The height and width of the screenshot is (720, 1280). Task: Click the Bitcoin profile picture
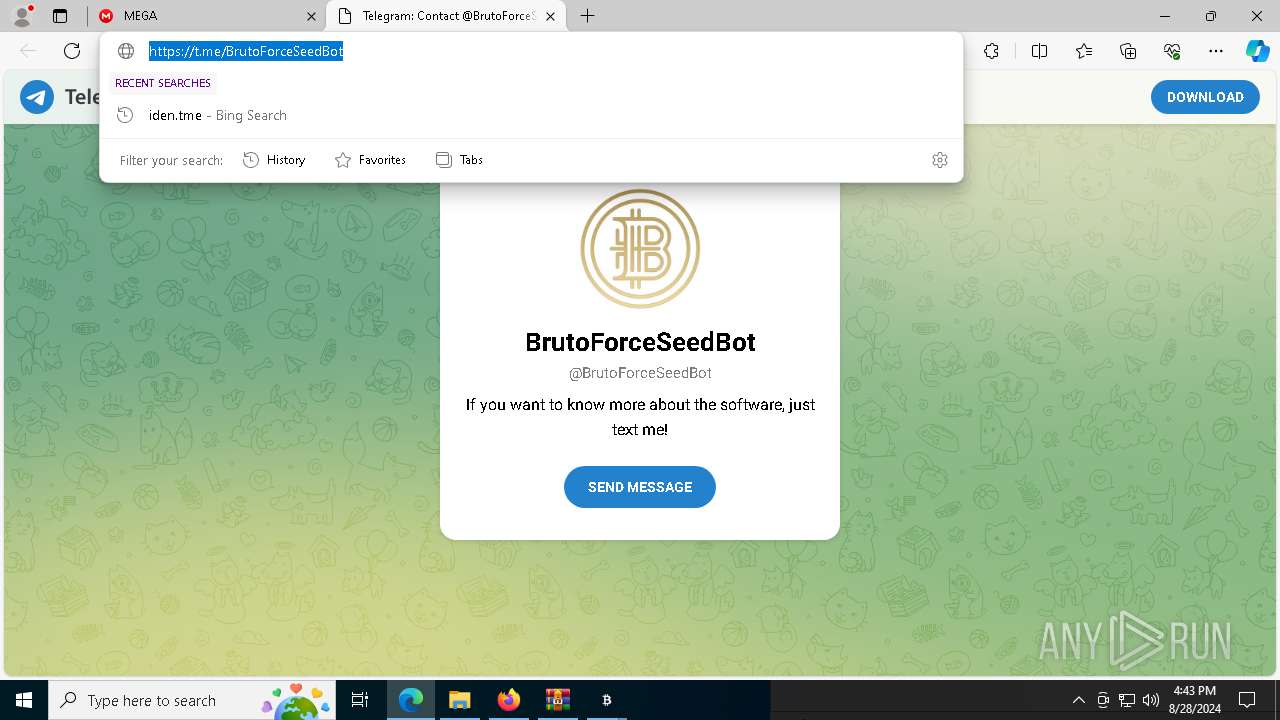point(640,248)
